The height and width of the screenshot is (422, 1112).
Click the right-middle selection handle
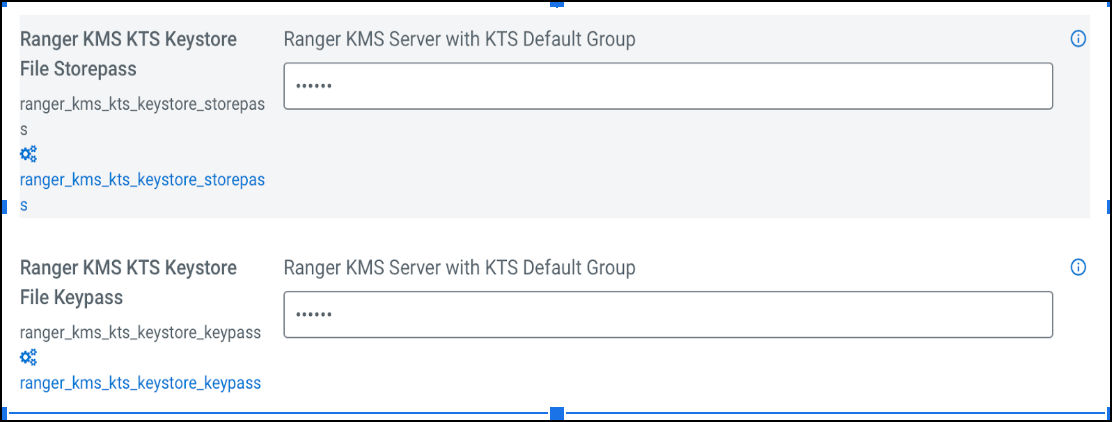pyautogui.click(x=1108, y=206)
